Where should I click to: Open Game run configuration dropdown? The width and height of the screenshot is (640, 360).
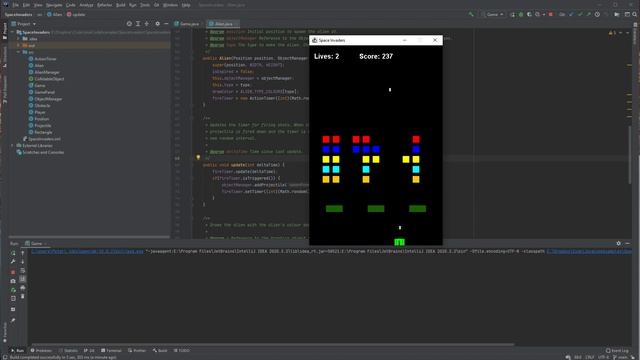492,14
